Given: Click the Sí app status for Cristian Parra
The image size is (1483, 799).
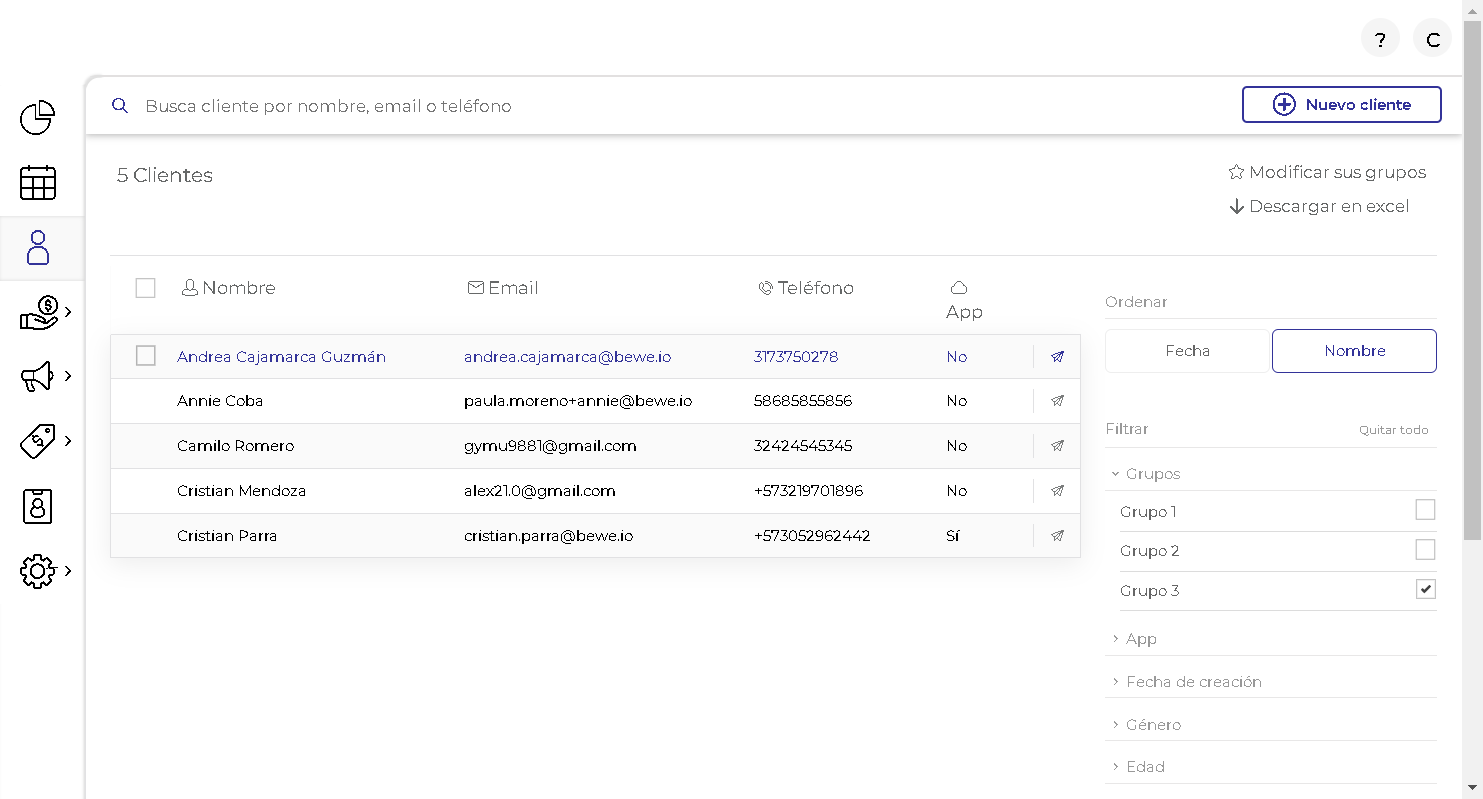Looking at the screenshot, I should [952, 536].
